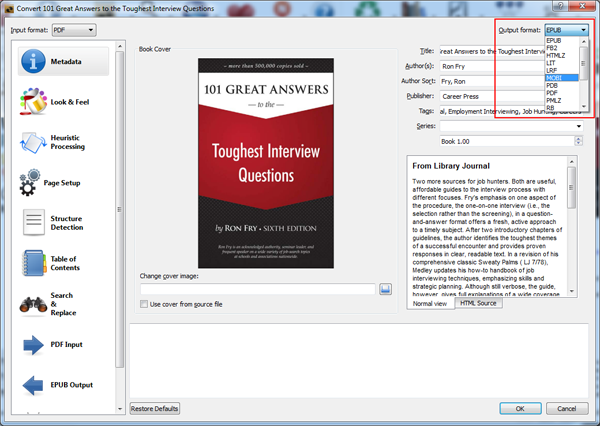The image size is (600, 426).
Task: Click the Author(s) field with Ron Fry
Action: 492,66
